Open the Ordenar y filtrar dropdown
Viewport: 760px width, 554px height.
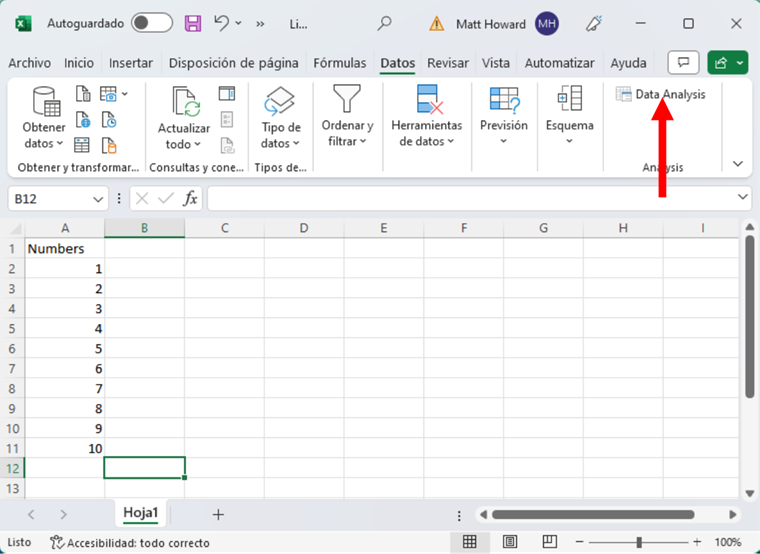click(x=347, y=133)
